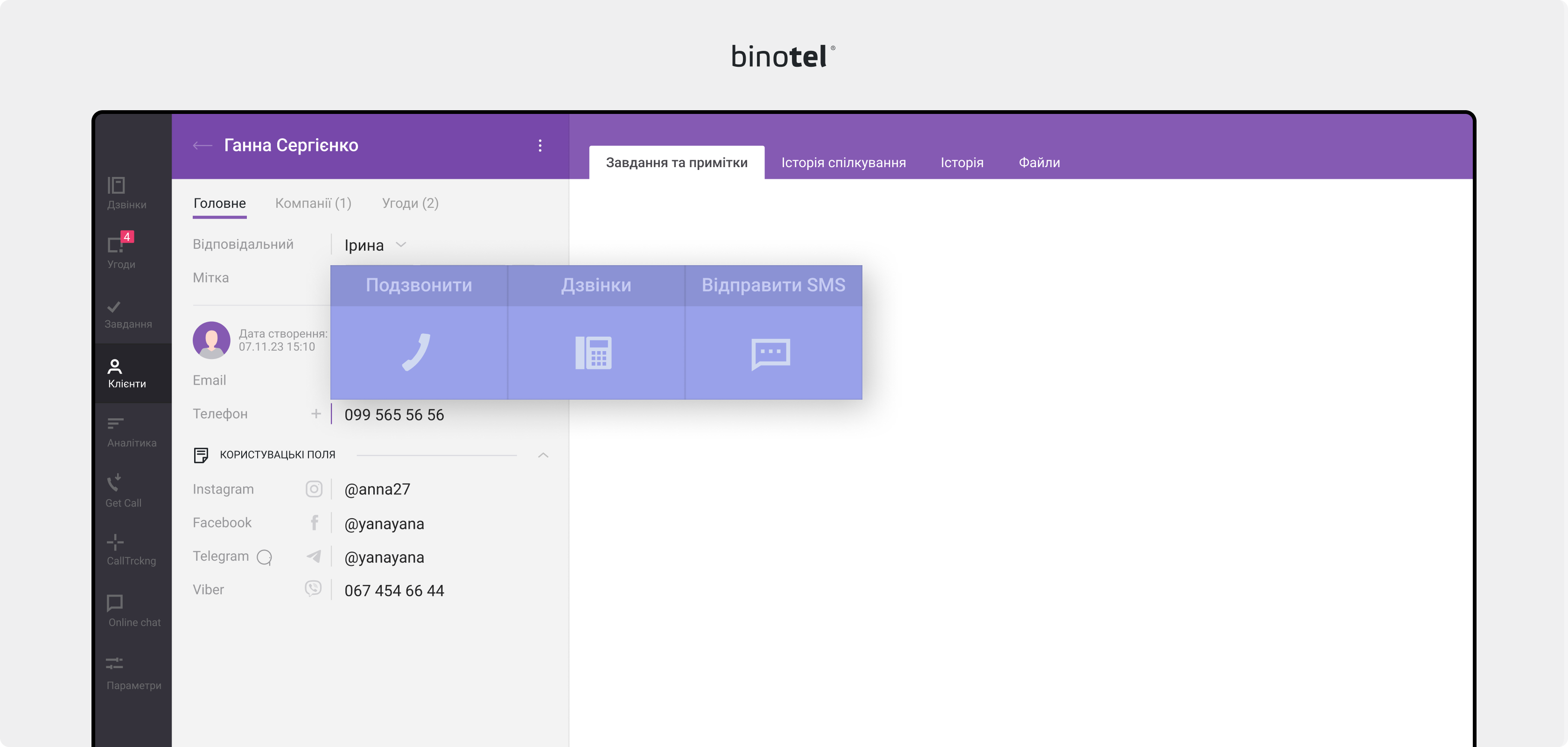
Task: Click the Відправити SMS button label
Action: [774, 285]
